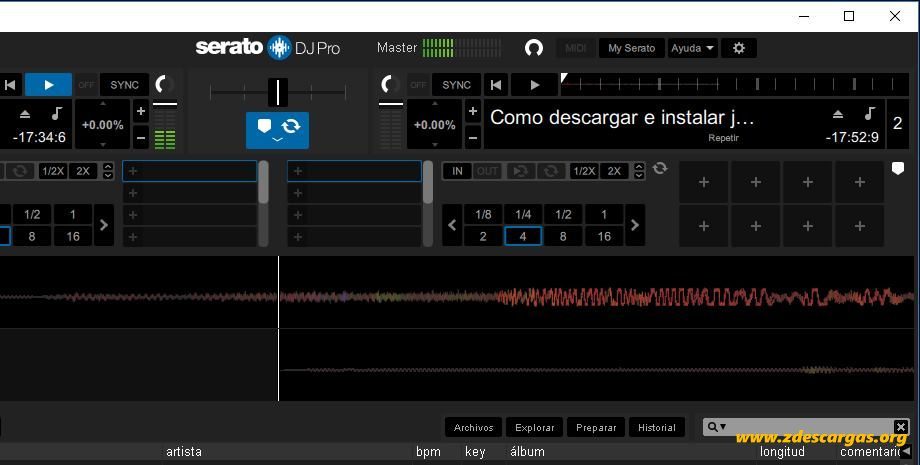
Task: Open key note options on right deck
Action: (x=870, y=113)
